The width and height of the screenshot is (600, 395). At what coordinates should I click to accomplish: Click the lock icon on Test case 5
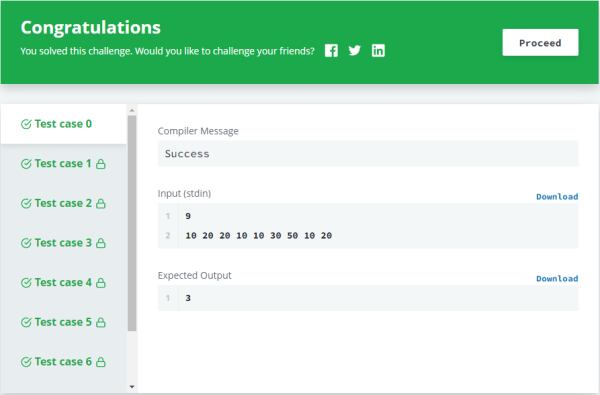pos(101,322)
